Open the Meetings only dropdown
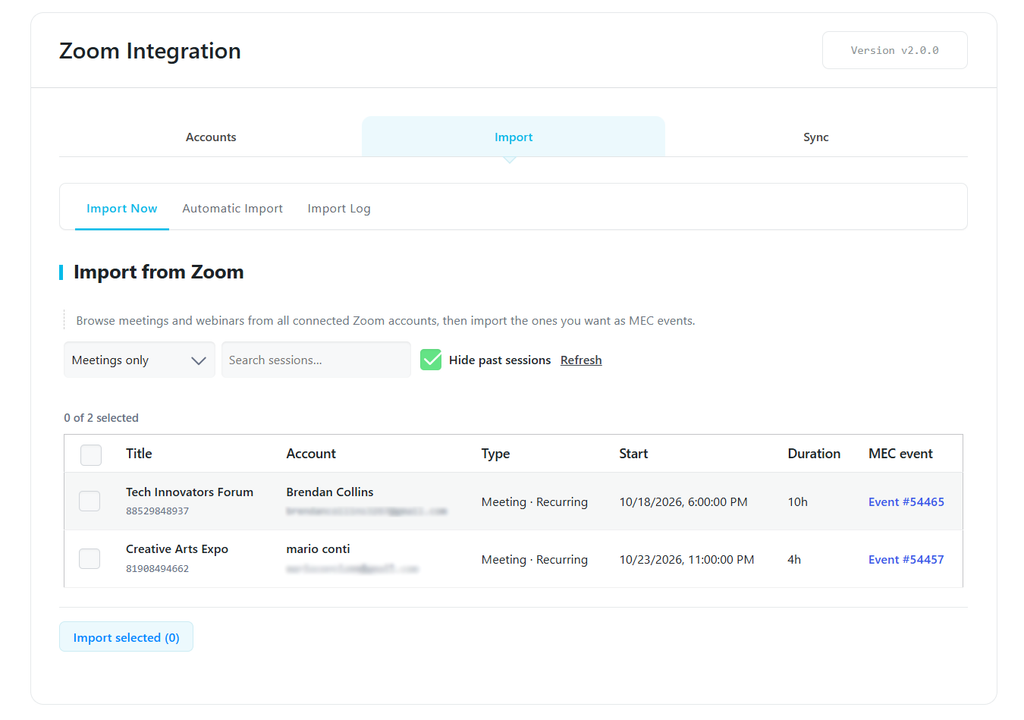Viewport: 1024px width, 720px height. pos(139,360)
